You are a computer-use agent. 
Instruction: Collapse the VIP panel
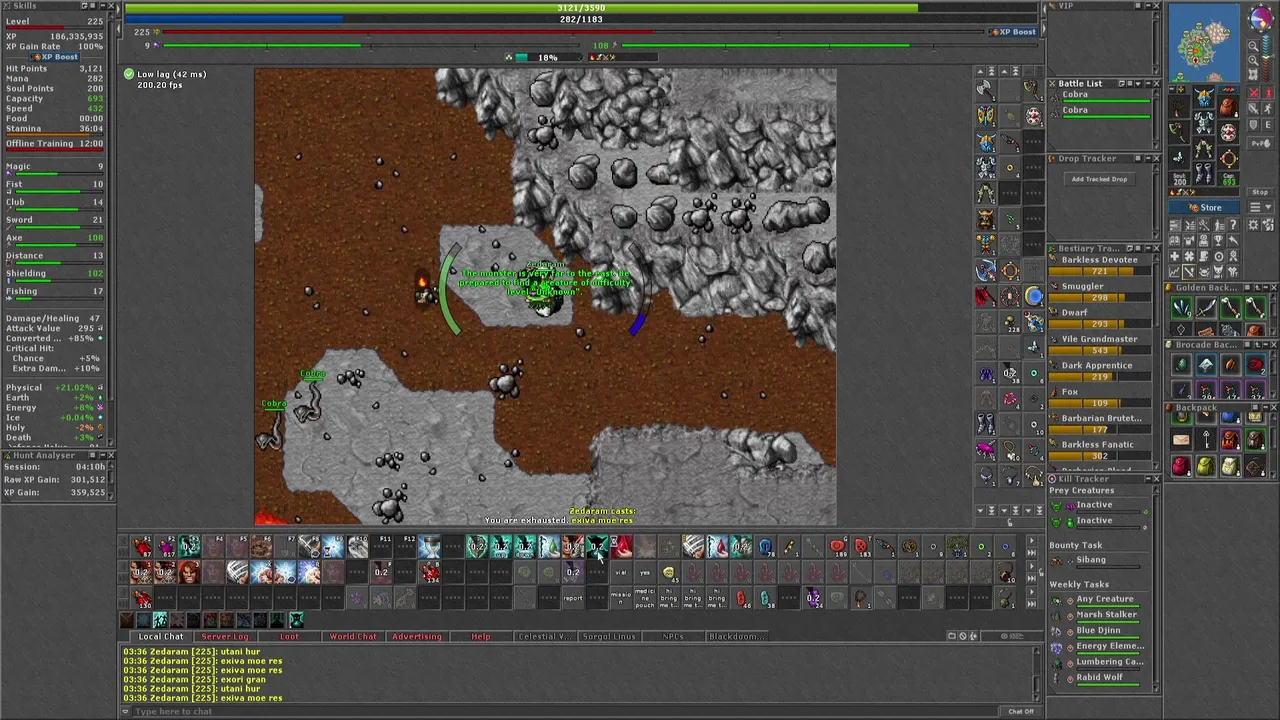tap(1148, 6)
